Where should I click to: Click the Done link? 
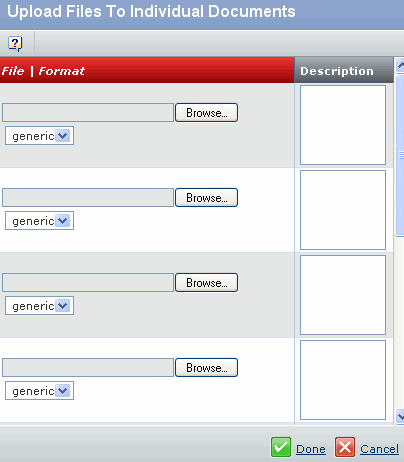click(311, 449)
